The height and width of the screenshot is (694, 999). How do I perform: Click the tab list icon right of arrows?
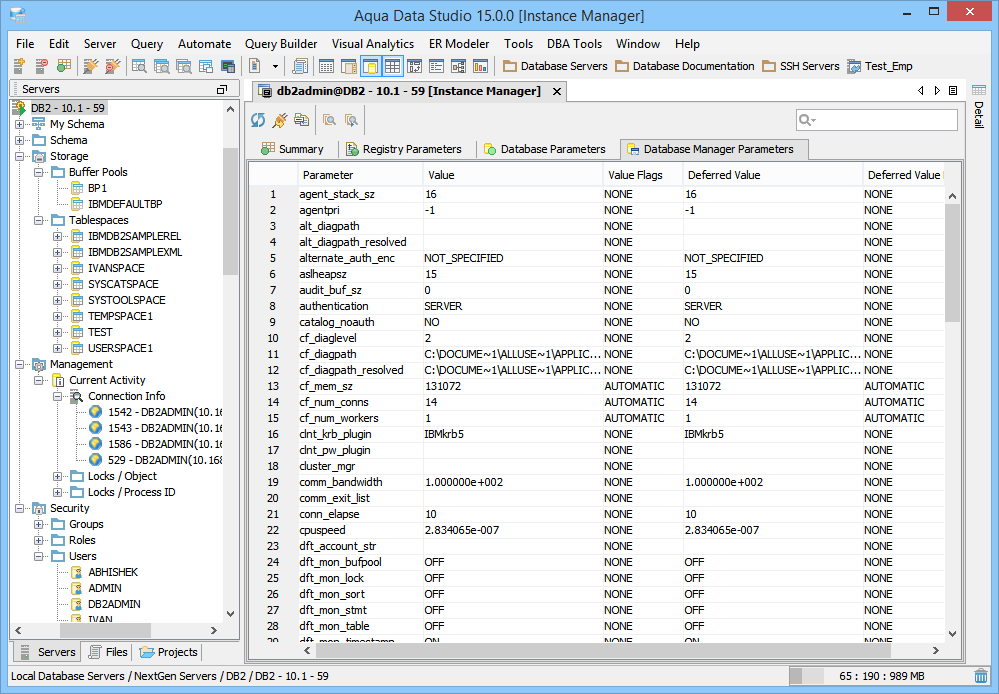(x=953, y=90)
